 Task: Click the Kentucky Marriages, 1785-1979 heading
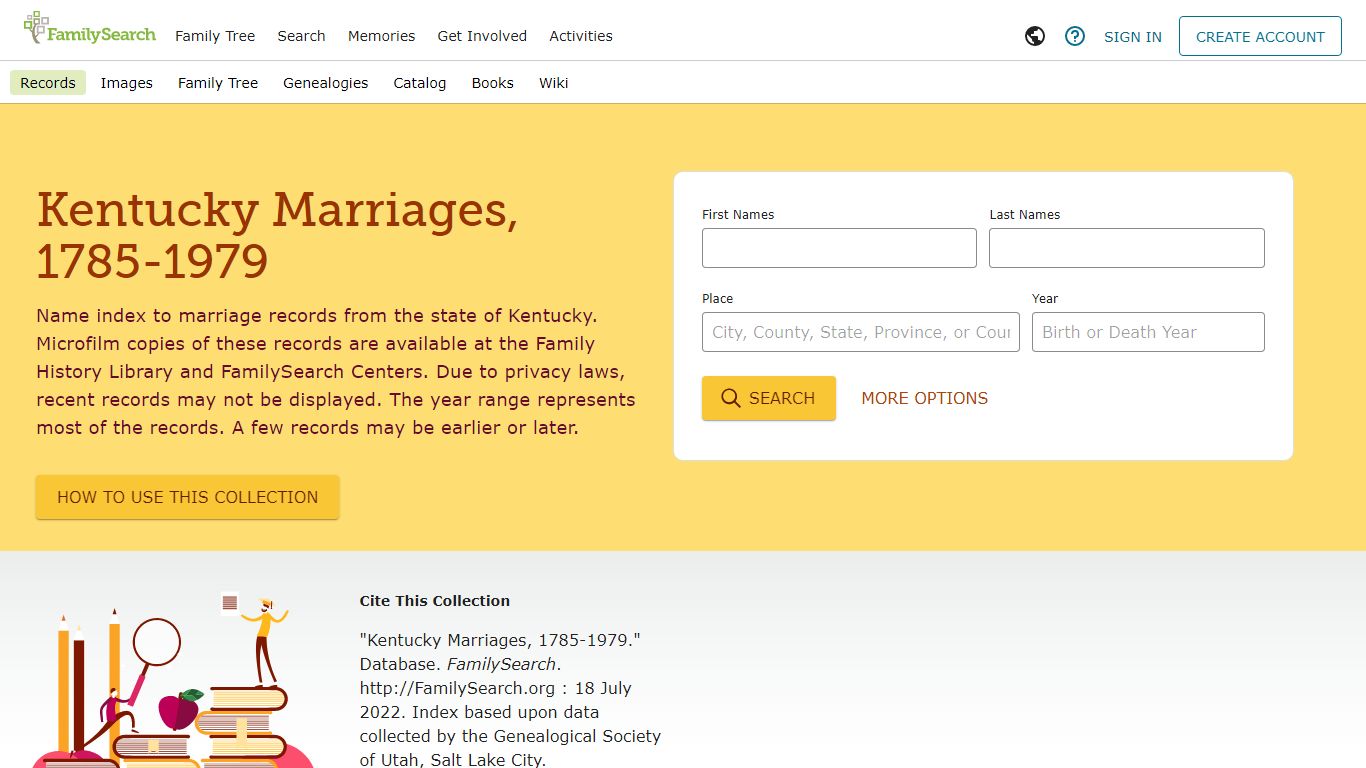[277, 235]
